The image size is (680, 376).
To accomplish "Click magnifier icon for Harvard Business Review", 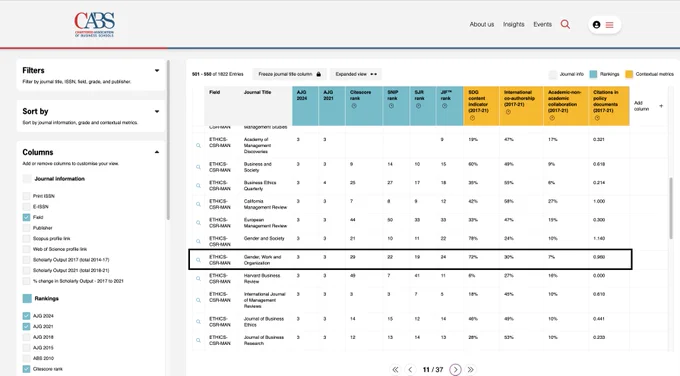I will (x=198, y=279).
